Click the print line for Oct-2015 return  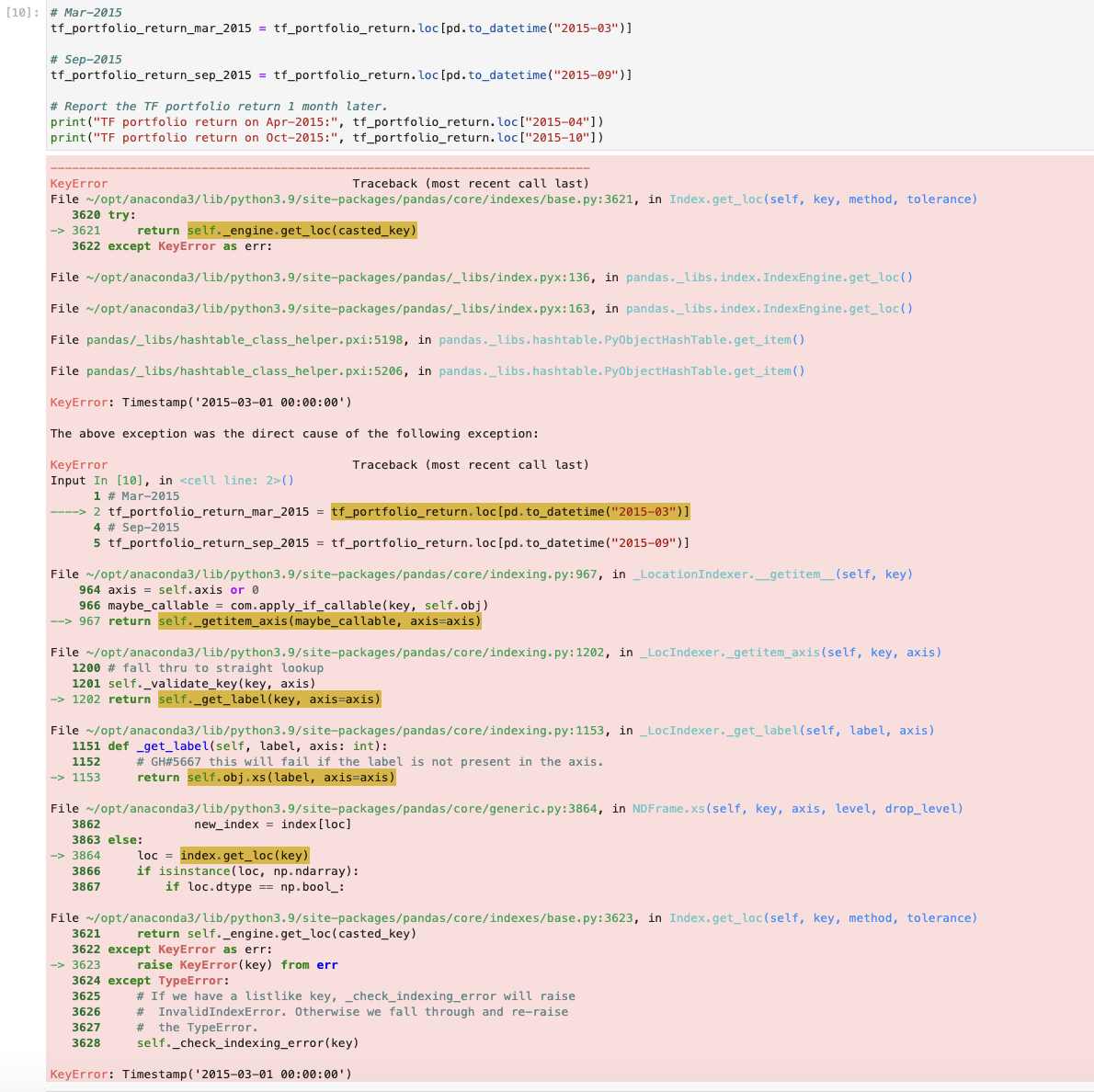click(x=326, y=138)
